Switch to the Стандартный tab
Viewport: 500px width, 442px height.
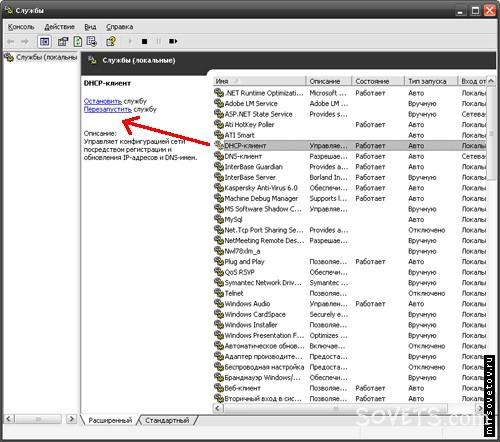(167, 420)
